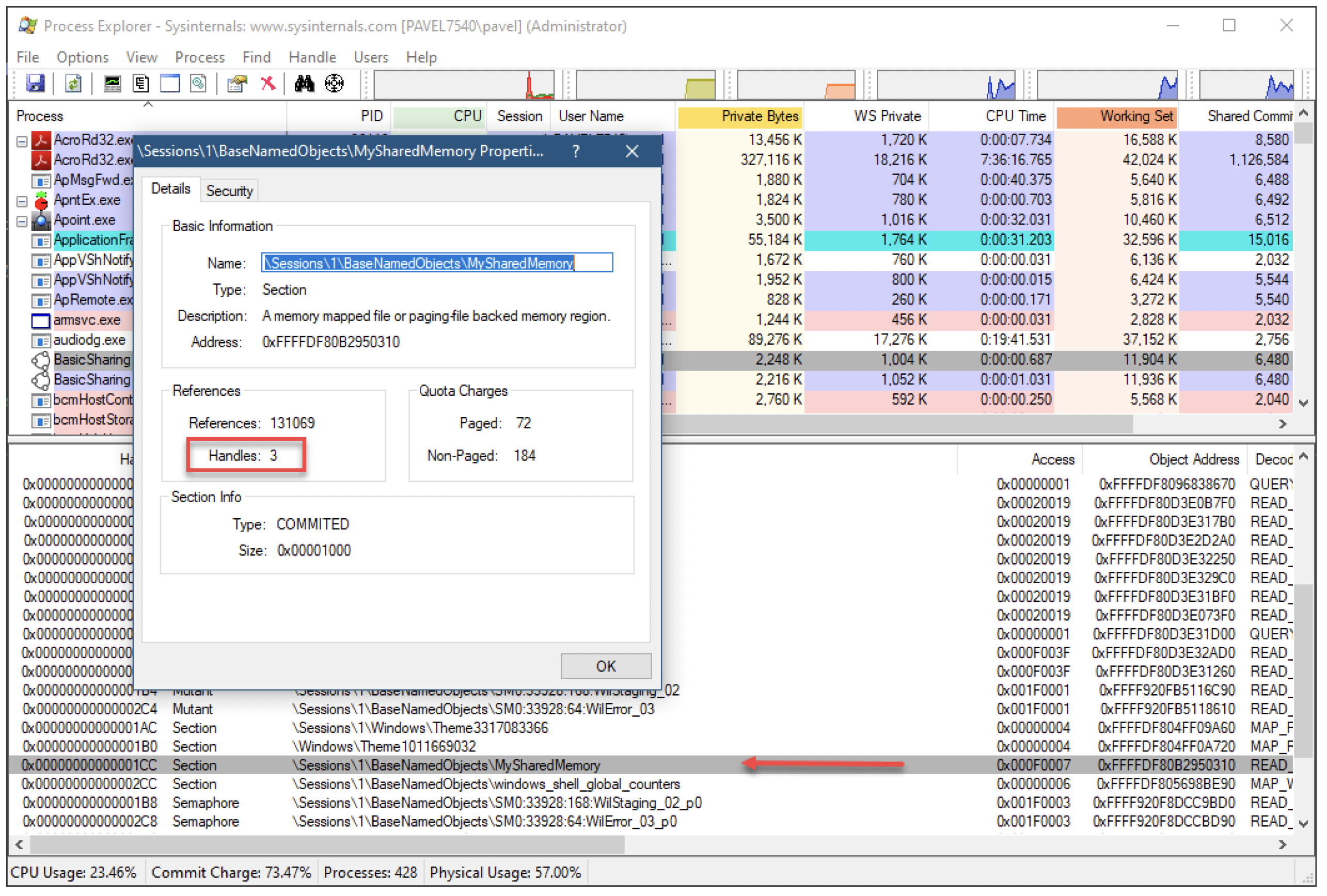Sort by the CPU column header
The width and height of the screenshot is (1327, 896).
click(438, 116)
